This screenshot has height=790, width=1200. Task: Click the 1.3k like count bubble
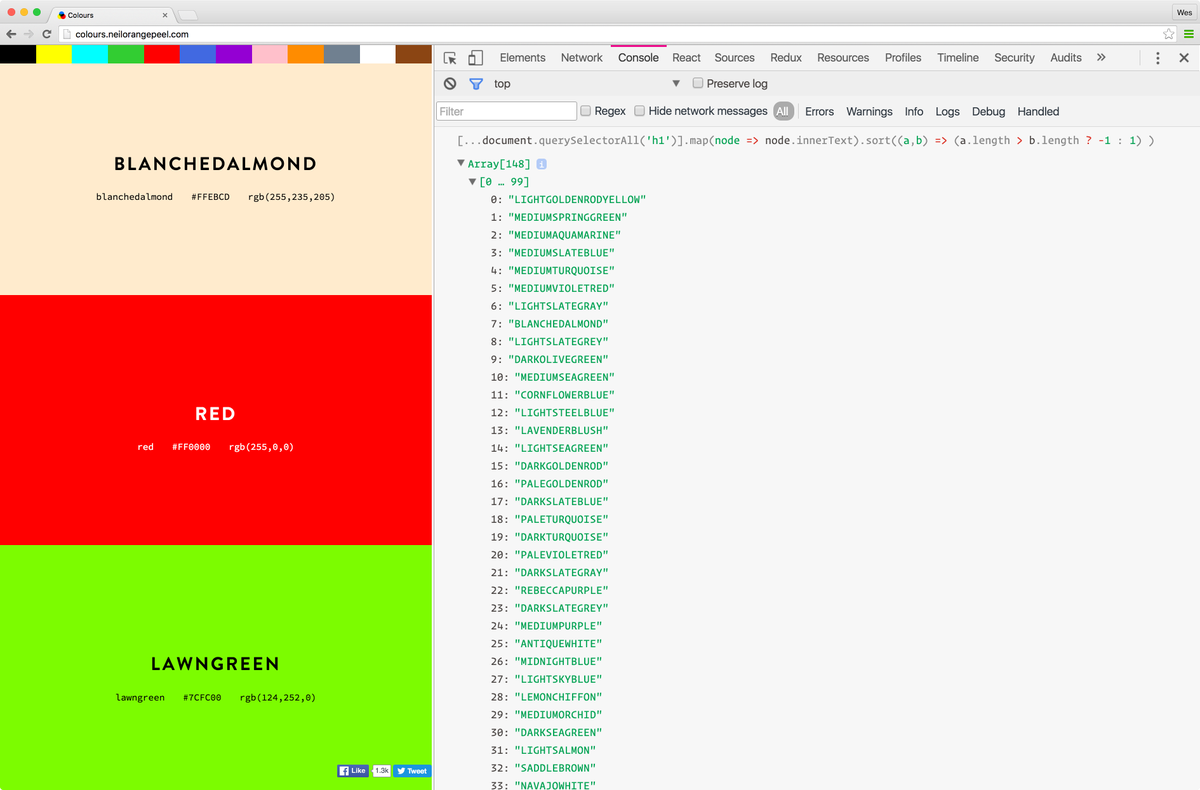(381, 771)
